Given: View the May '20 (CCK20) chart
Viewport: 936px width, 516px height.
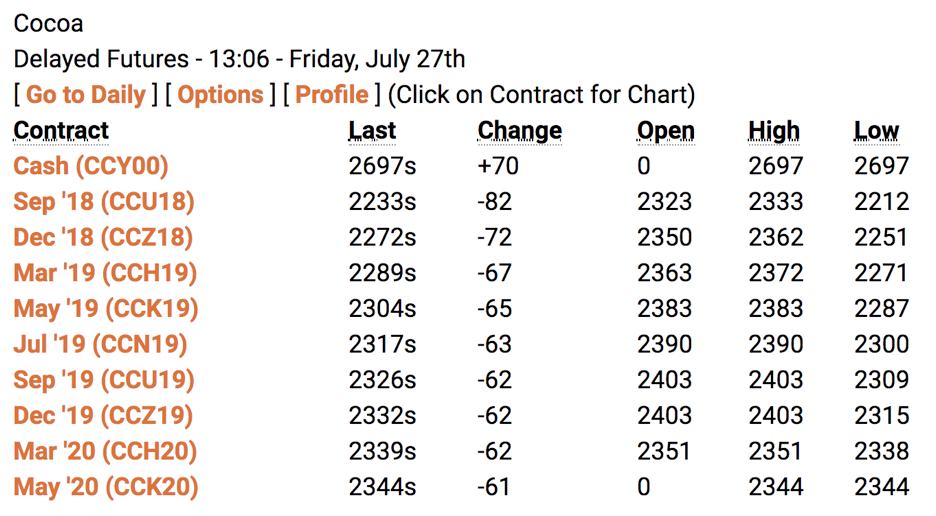Looking at the screenshot, I should pos(106,487).
